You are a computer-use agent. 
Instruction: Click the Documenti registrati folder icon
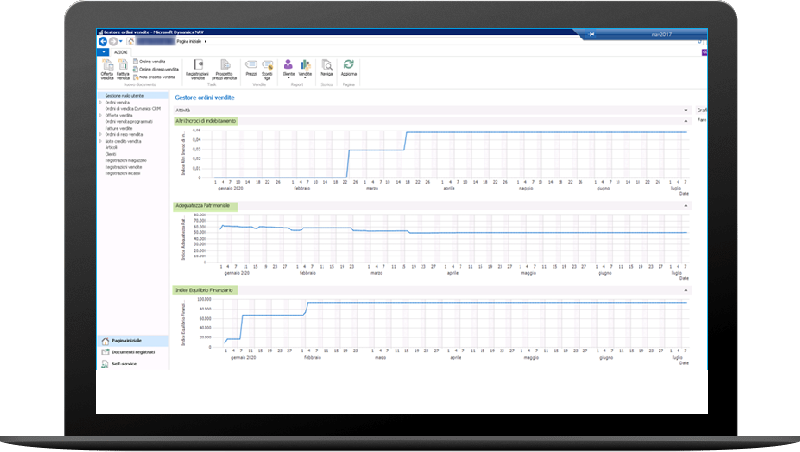pos(105,352)
